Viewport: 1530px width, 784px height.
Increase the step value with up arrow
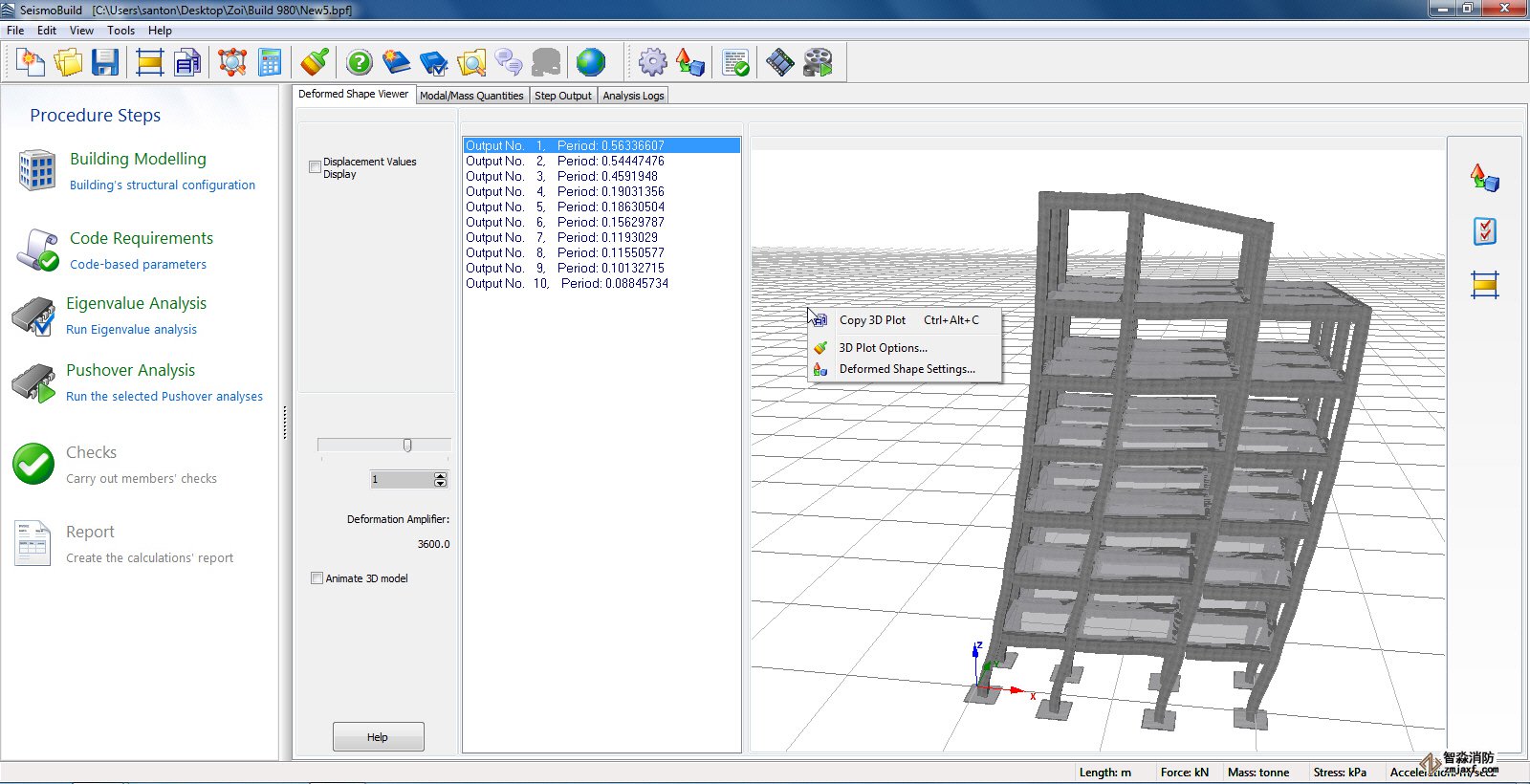click(440, 475)
